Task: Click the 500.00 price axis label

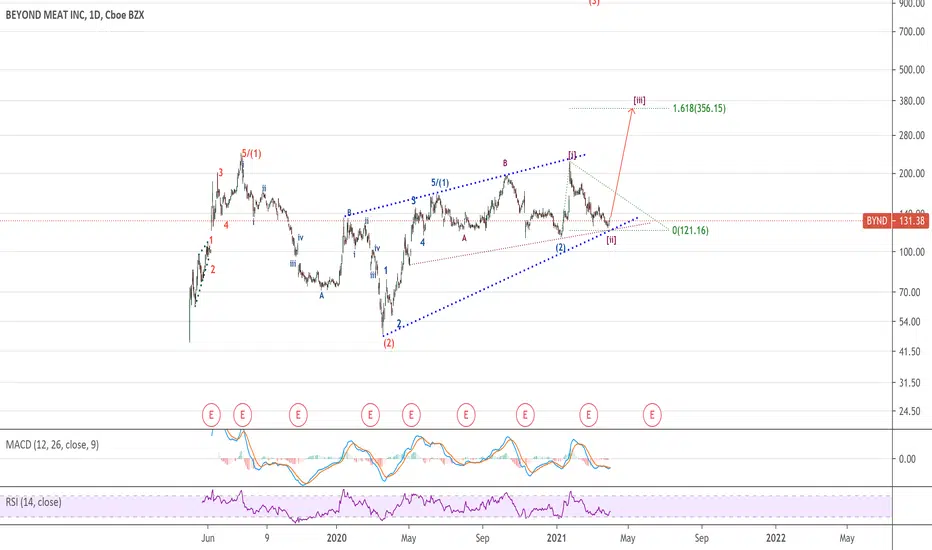Action: [912, 70]
